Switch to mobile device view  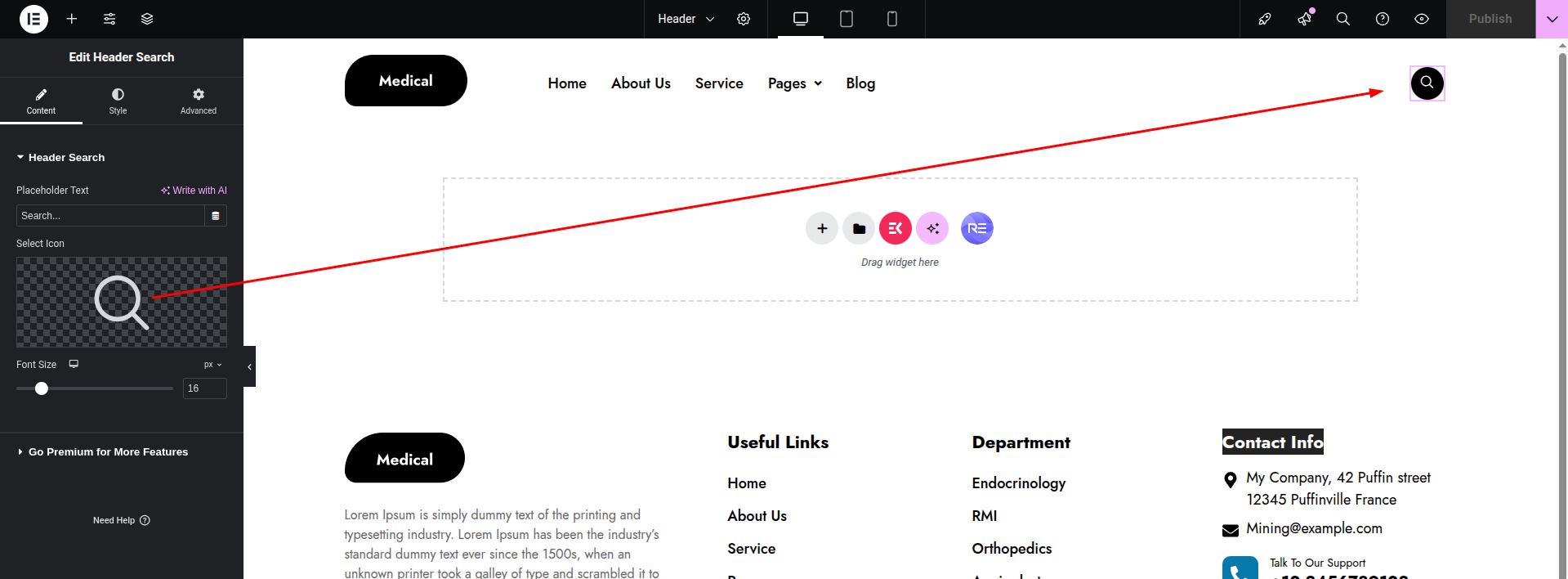(892, 19)
